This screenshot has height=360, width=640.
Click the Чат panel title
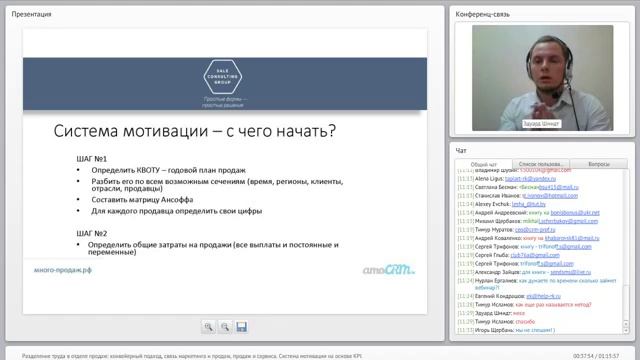coord(461,151)
